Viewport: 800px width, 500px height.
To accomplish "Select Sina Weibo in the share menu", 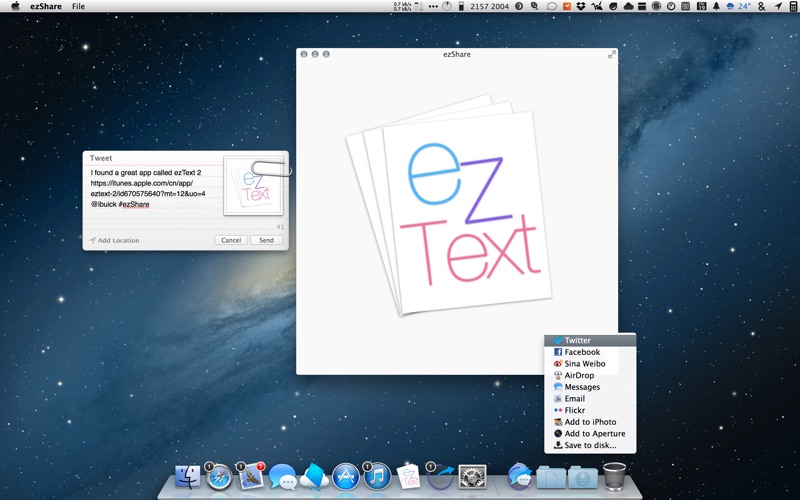I will click(x=590, y=364).
